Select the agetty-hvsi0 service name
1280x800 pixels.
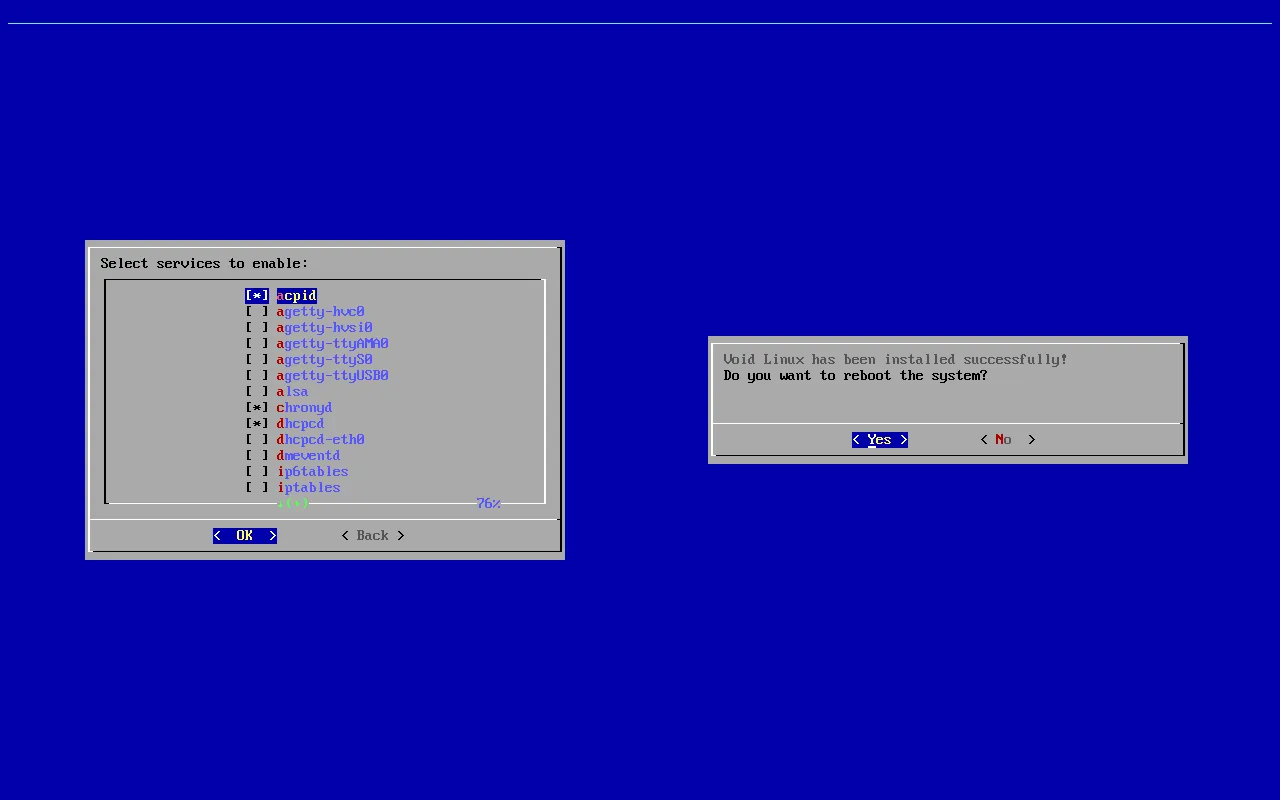pyautogui.click(x=325, y=328)
